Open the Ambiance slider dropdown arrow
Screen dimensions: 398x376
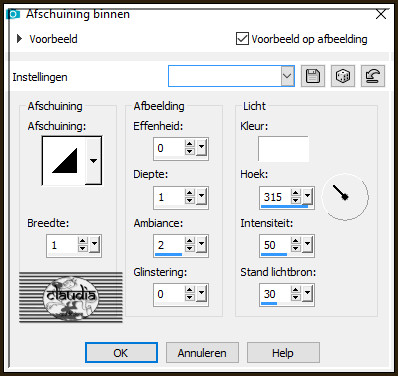coord(201,245)
